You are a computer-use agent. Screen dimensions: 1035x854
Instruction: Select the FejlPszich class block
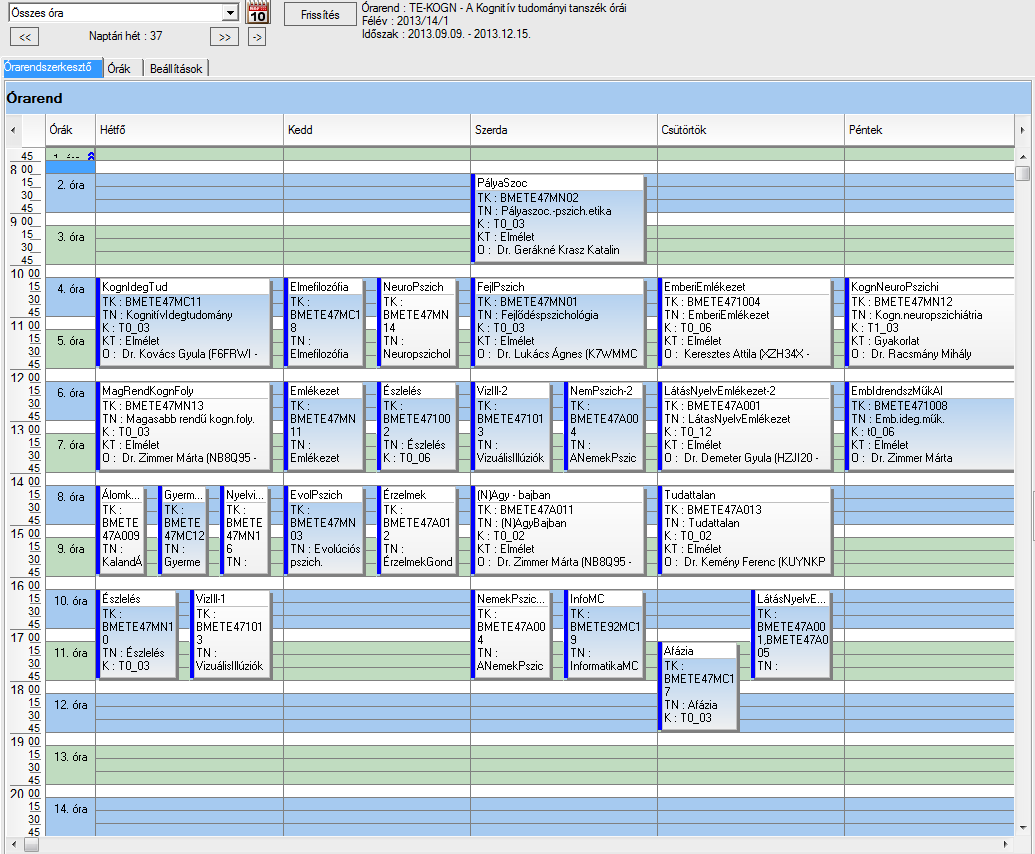pyautogui.click(x=558, y=322)
